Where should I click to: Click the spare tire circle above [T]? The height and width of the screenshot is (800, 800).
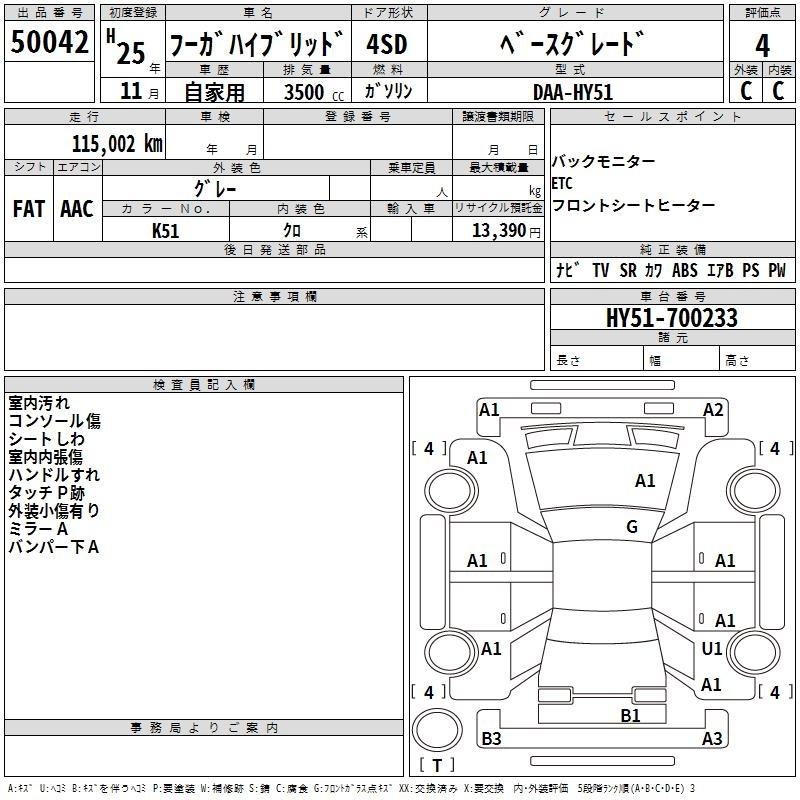coord(436,728)
